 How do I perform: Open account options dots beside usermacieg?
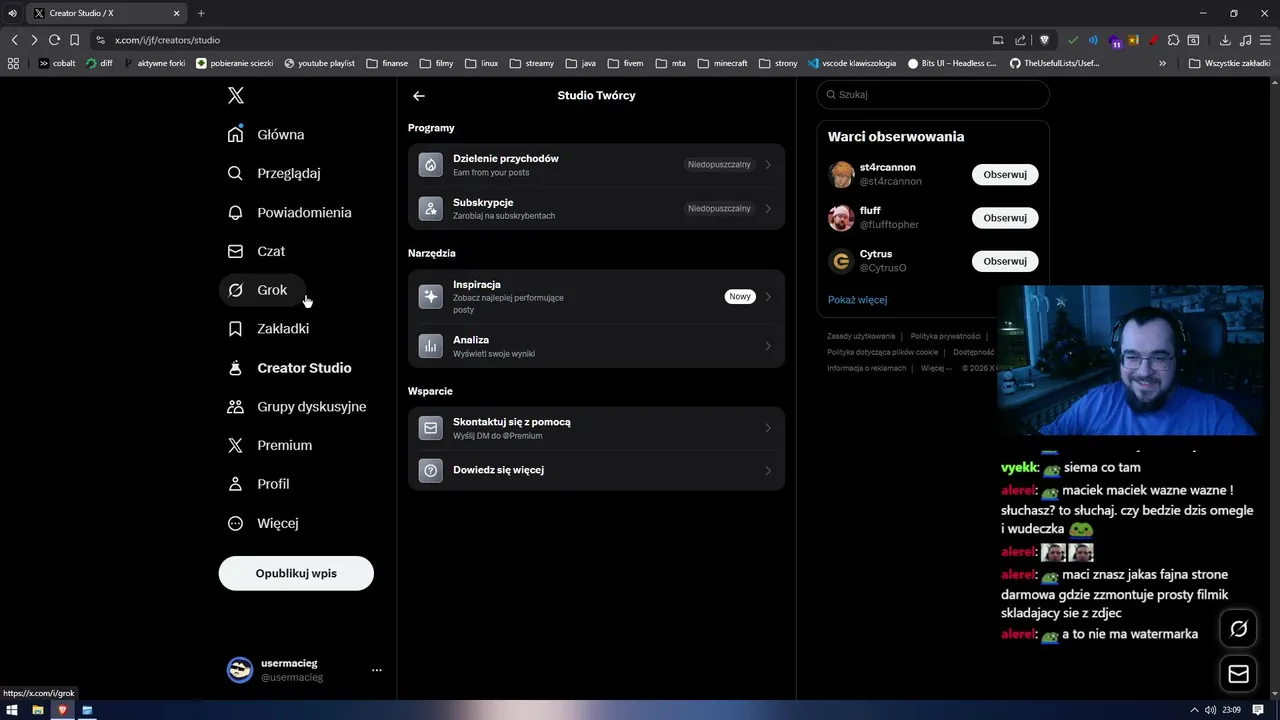[376, 670]
